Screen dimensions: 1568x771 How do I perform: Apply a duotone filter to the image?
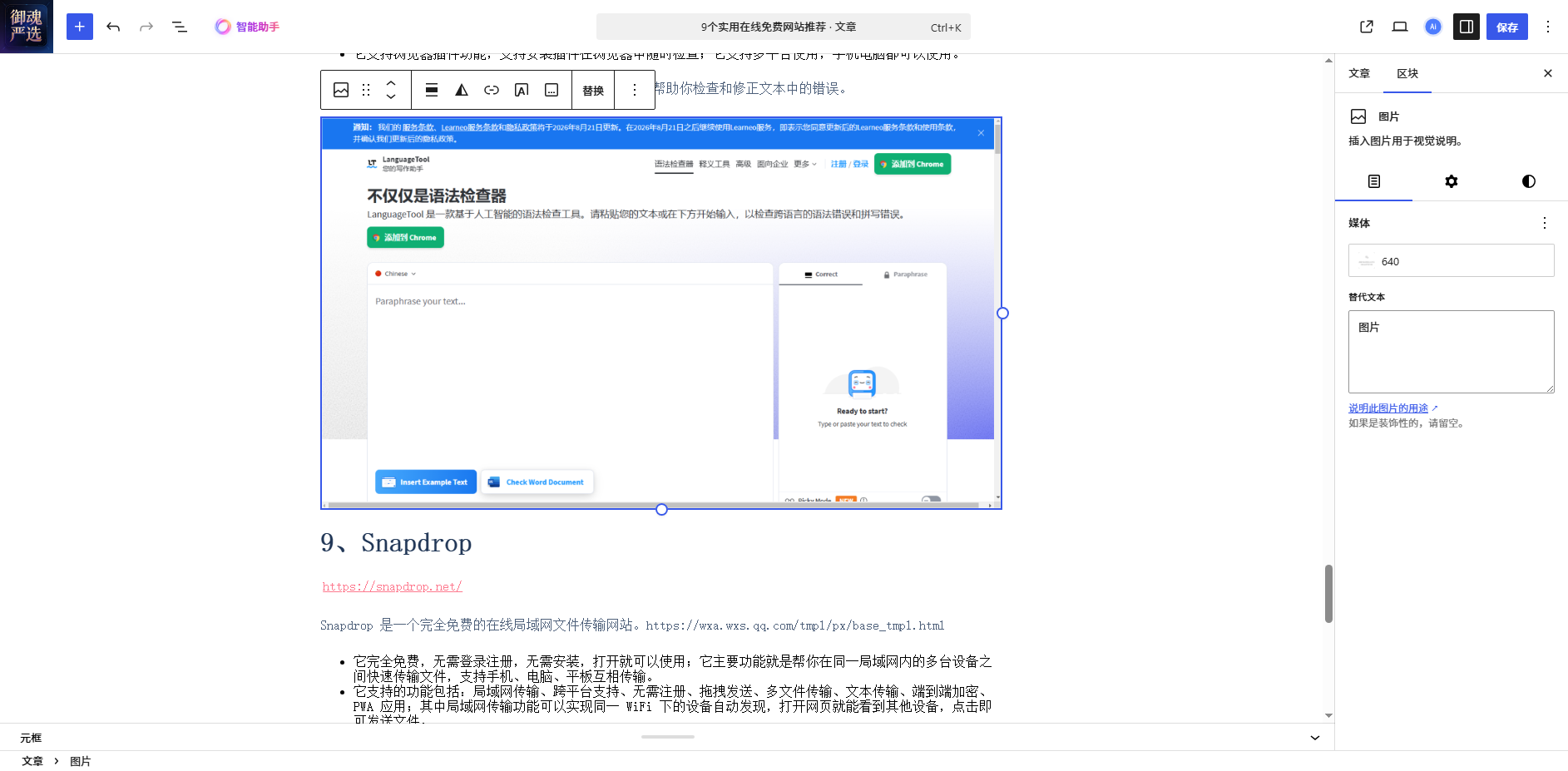pyautogui.click(x=462, y=90)
